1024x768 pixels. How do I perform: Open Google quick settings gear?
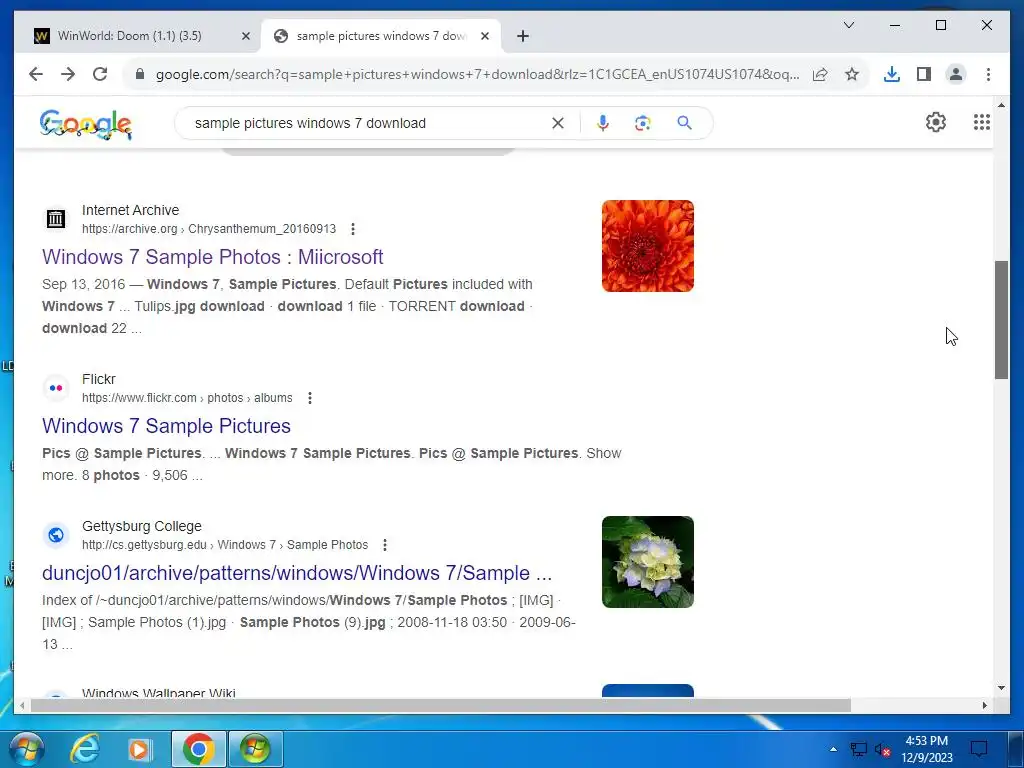click(x=936, y=122)
